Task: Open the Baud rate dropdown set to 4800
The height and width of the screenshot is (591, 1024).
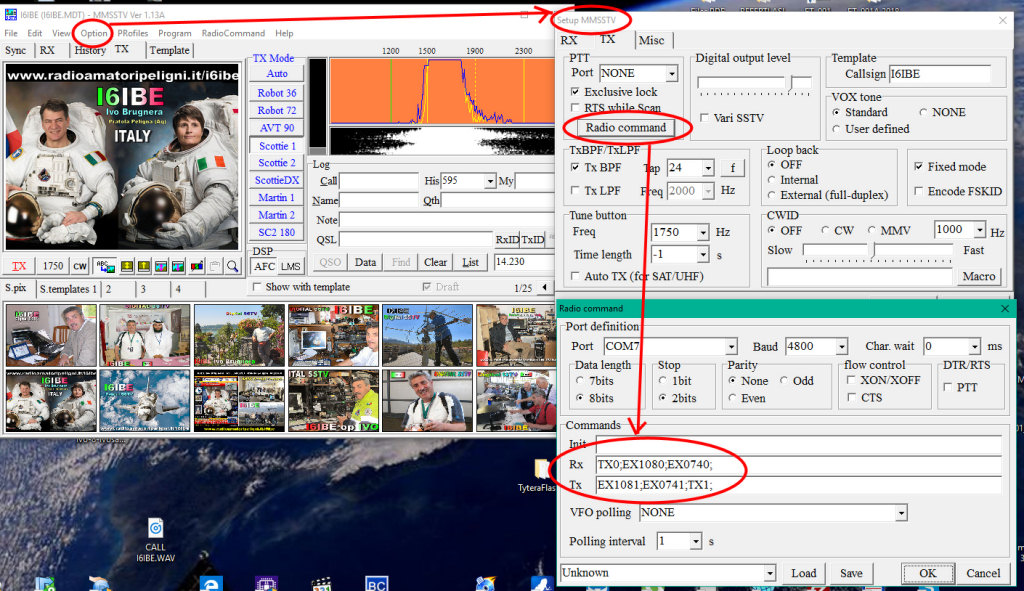Action: 815,346
